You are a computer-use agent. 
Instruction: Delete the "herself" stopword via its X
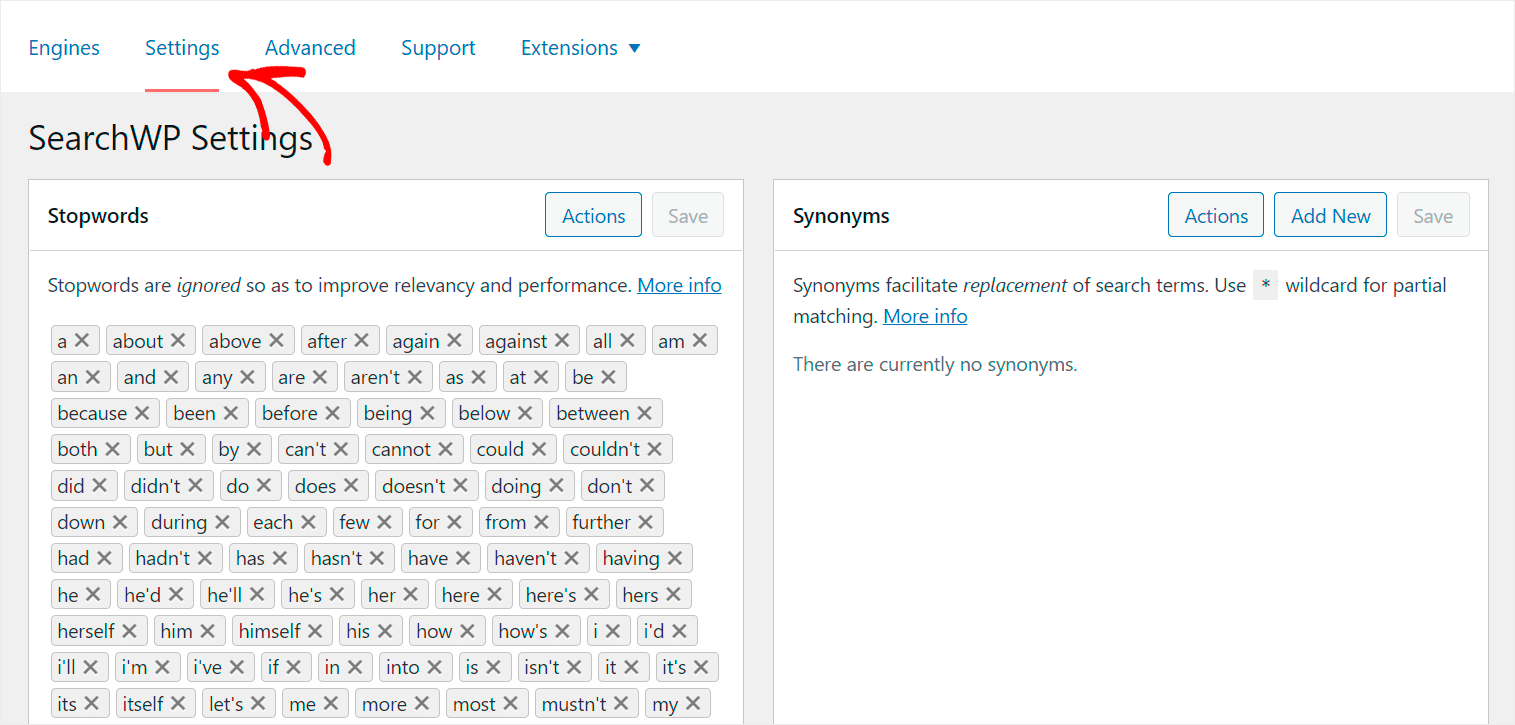[129, 631]
